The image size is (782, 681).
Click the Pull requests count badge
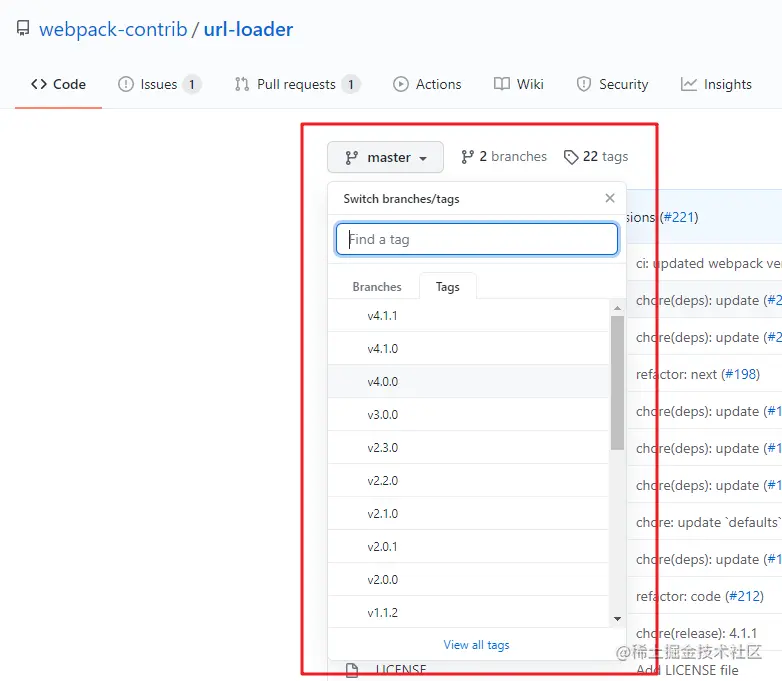click(351, 84)
